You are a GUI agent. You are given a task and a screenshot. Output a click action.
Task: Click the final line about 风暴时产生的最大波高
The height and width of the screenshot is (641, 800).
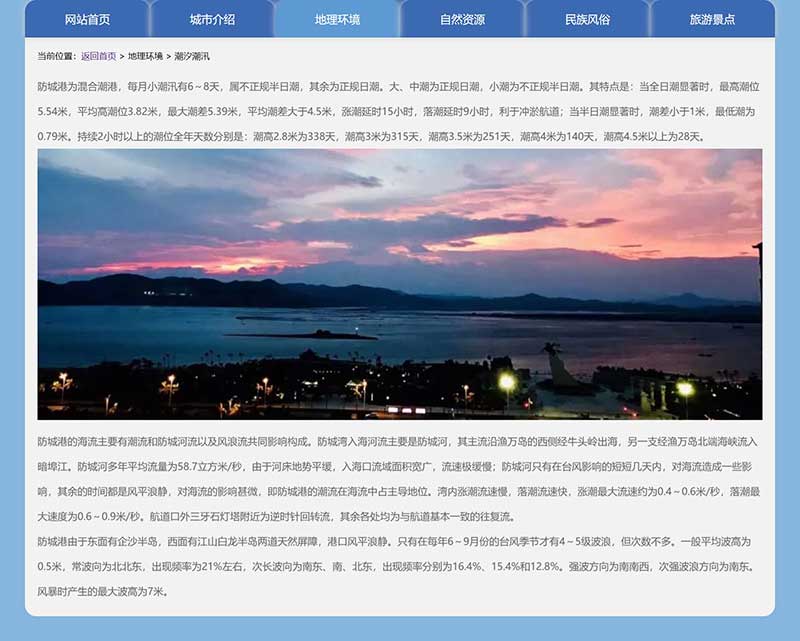point(102,591)
